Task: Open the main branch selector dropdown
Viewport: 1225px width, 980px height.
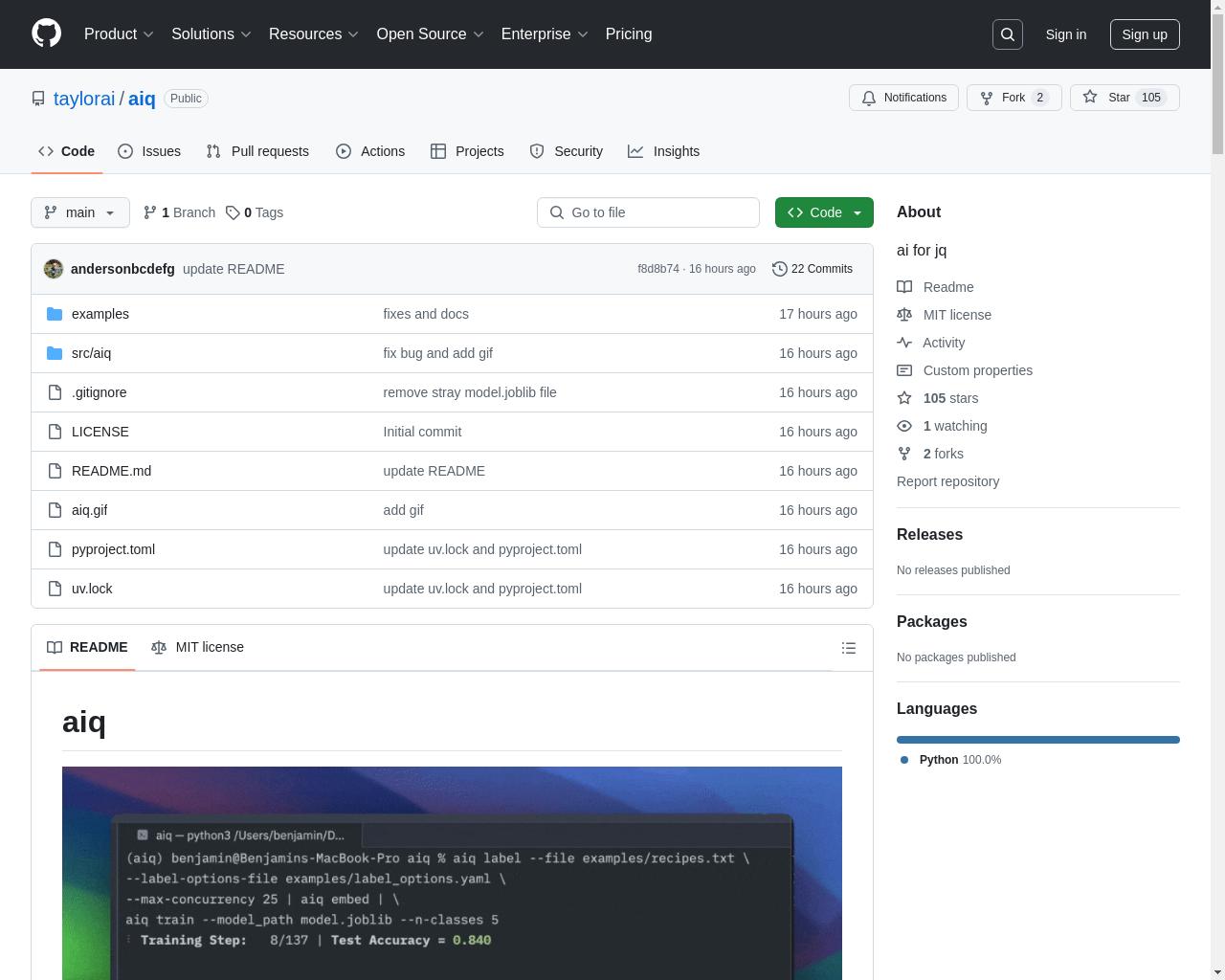Action: (x=80, y=212)
